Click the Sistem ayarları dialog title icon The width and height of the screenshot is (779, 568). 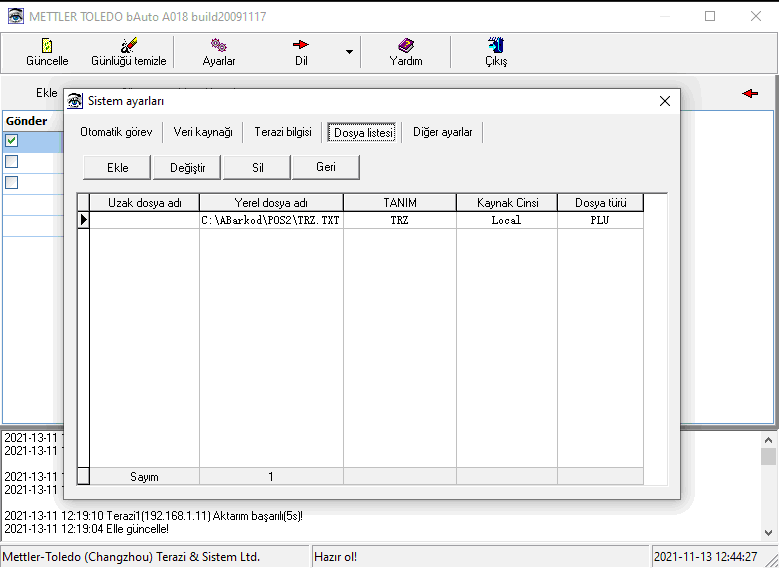[75, 101]
